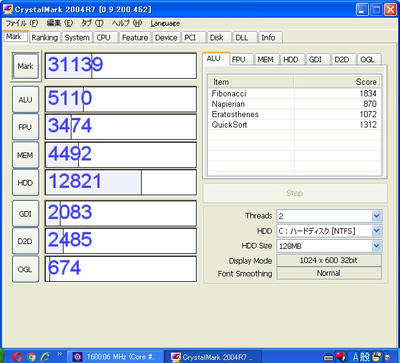Open the keyboard icon in system tray
Viewport: 400px width, 363px height.
click(328, 357)
